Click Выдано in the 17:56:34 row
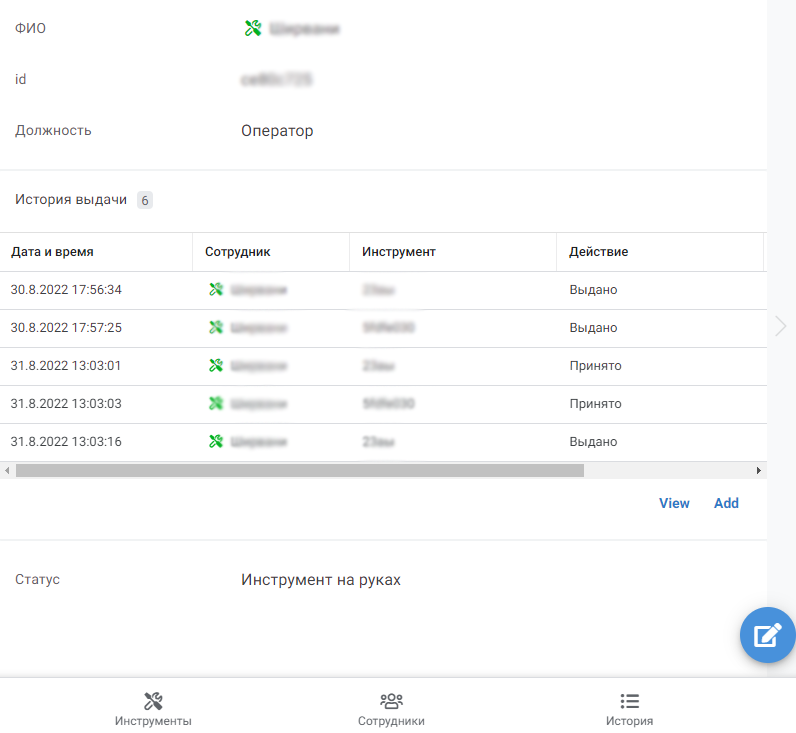796x733 pixels. (593, 290)
